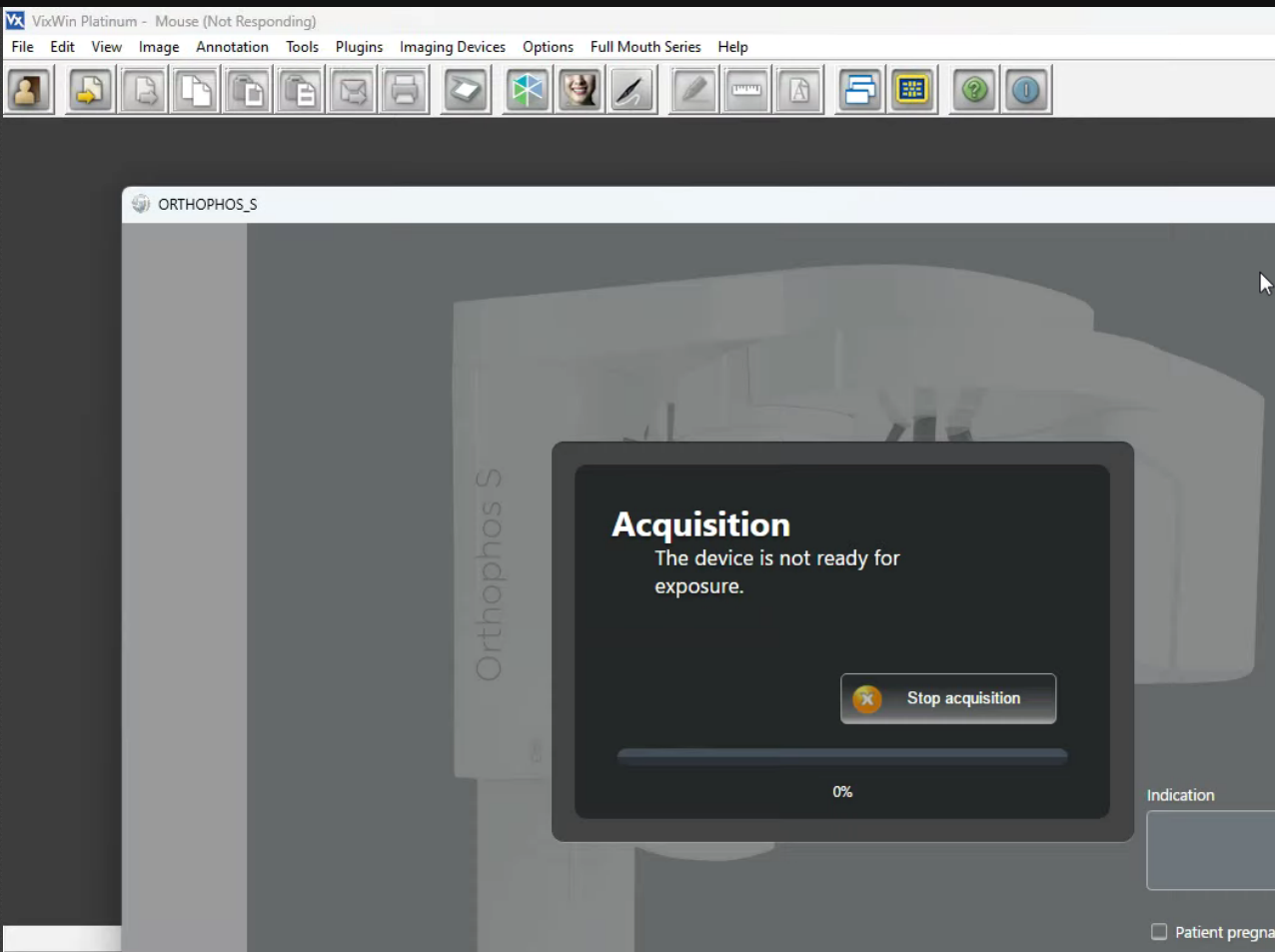Open the yellow tooth chart grid icon
This screenshot has height=952, width=1275.
coord(912,91)
